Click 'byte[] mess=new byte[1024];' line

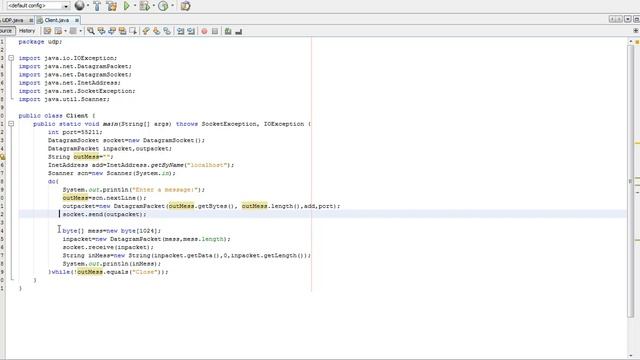111,231
